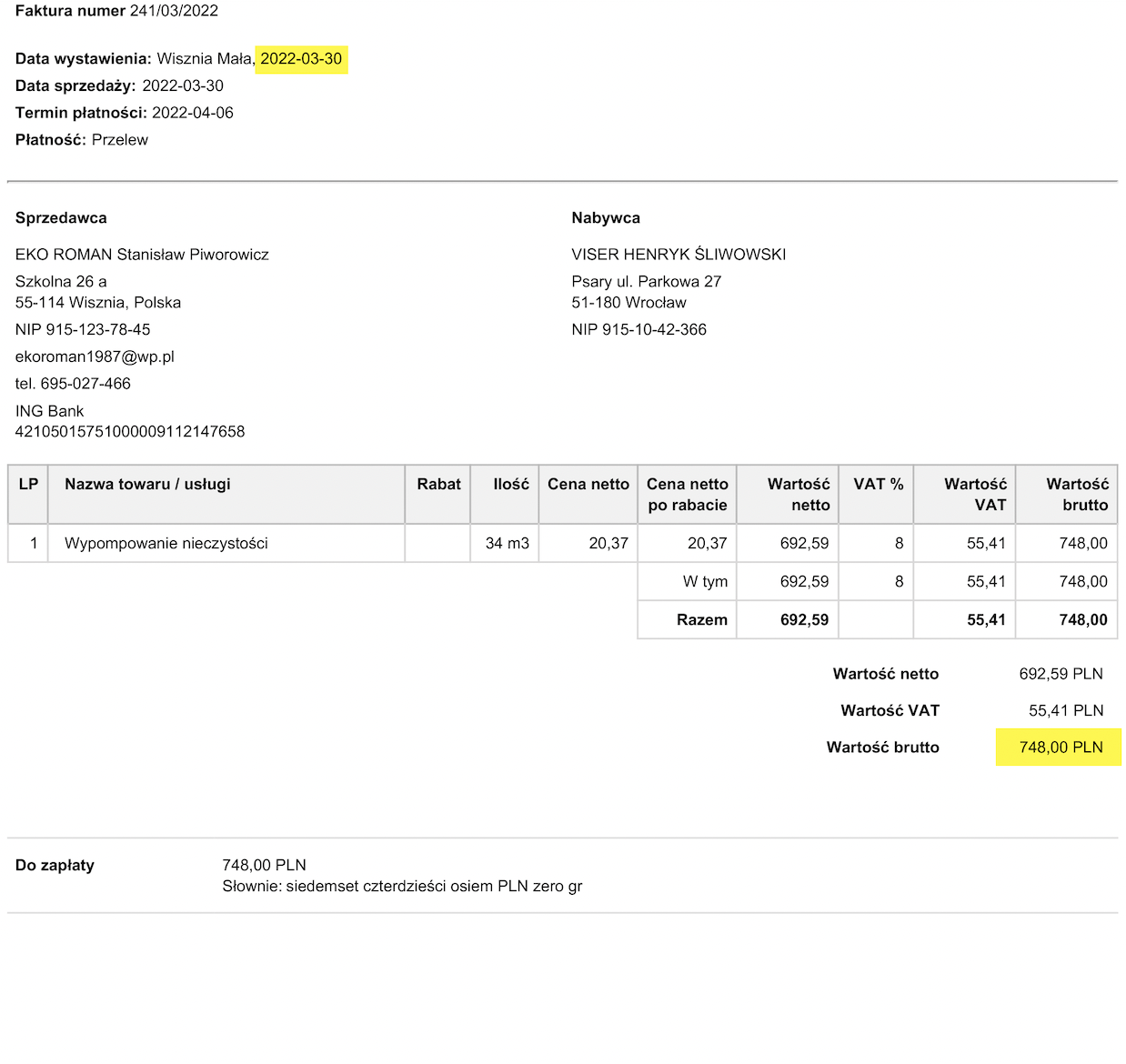Click the invoice number 241/03/2022
Image resolution: width=1126 pixels, height=1064 pixels.
(x=174, y=11)
